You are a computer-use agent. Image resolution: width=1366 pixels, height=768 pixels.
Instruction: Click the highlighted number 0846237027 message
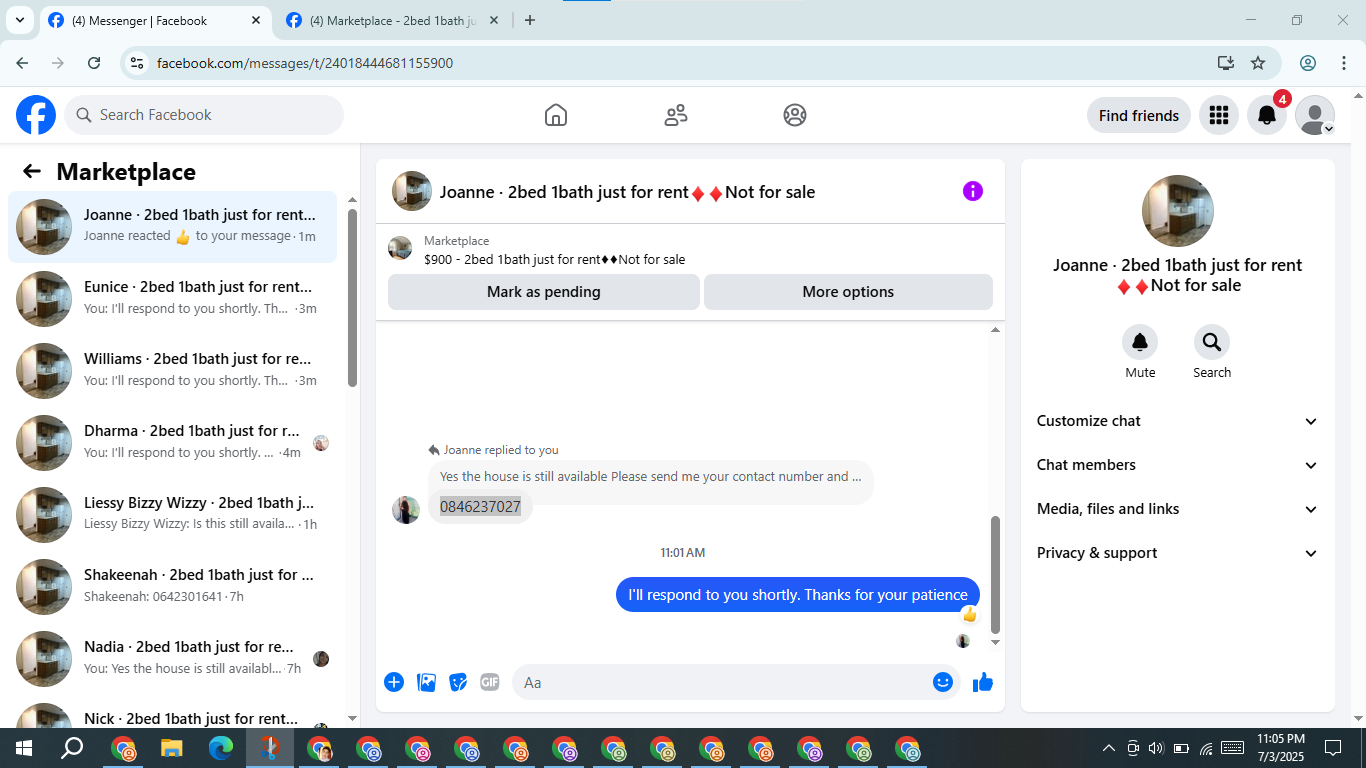tap(480, 507)
